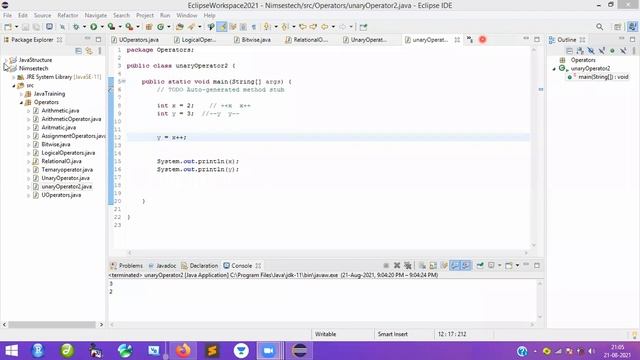Click the Outline Sort icon
640x360 pixels.
click(x=580, y=51)
